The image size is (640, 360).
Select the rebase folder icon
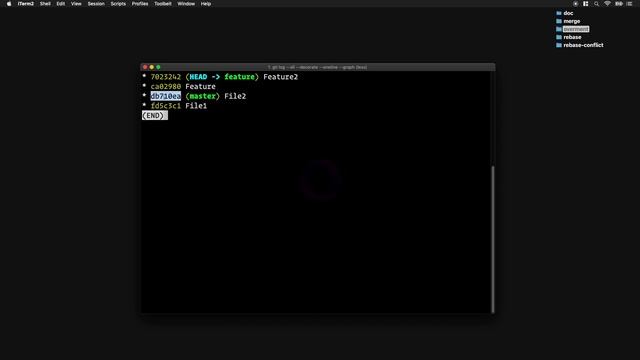[559, 37]
